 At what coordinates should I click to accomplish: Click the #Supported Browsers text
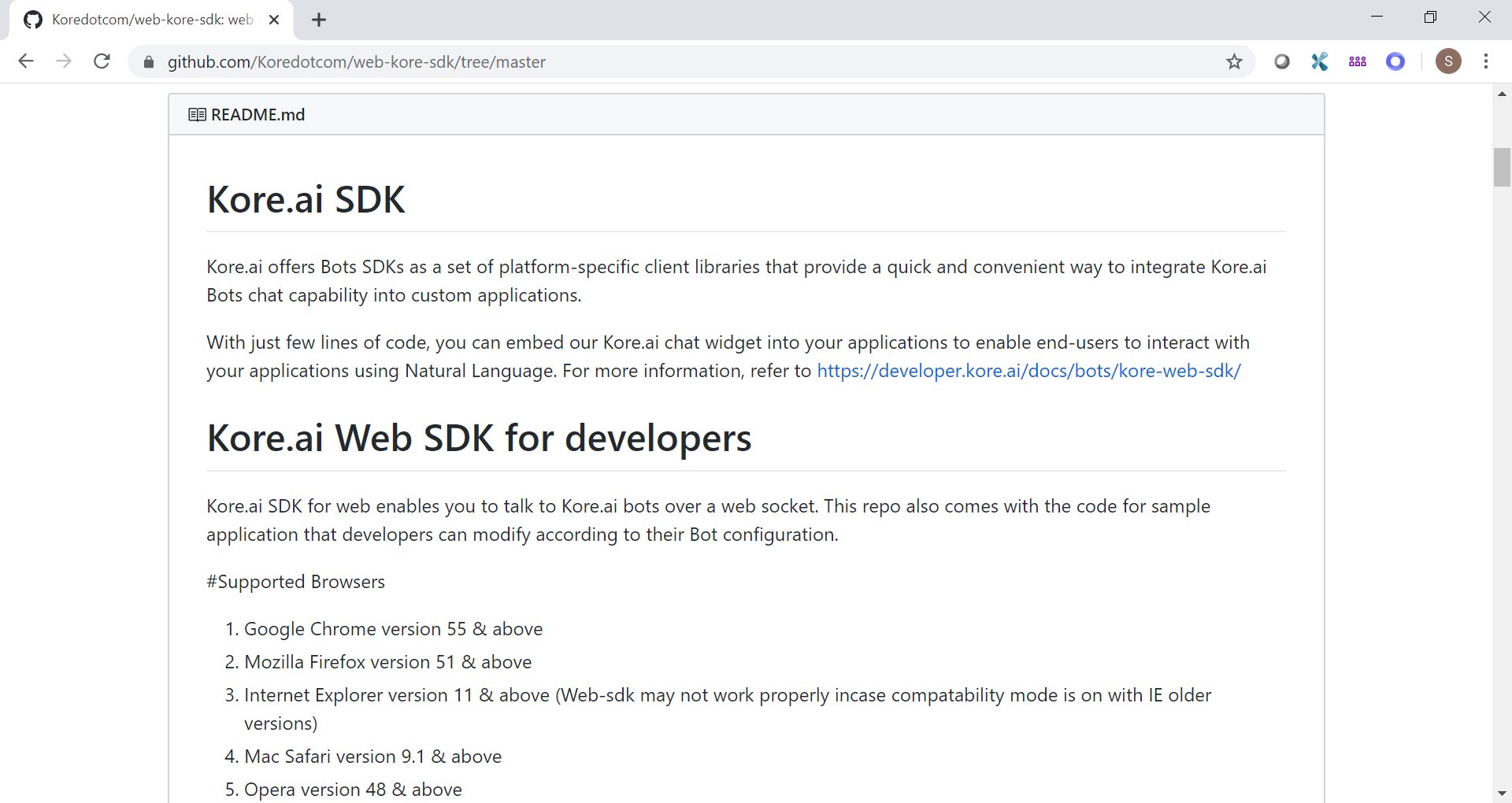pyautogui.click(x=295, y=582)
